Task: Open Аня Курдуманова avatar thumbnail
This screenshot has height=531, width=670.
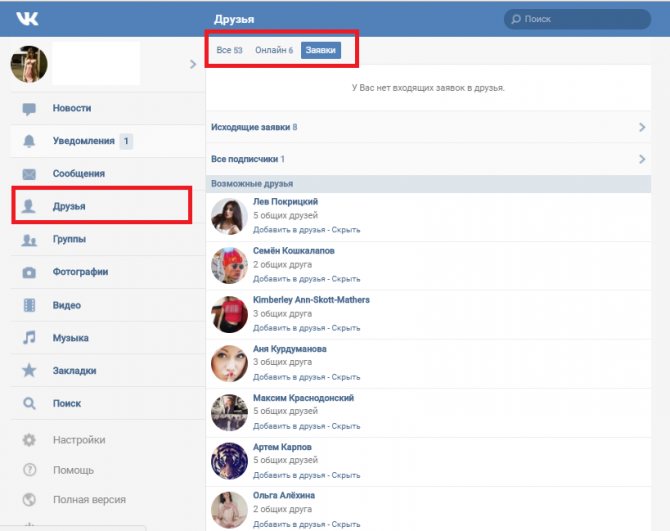Action: pyautogui.click(x=229, y=363)
